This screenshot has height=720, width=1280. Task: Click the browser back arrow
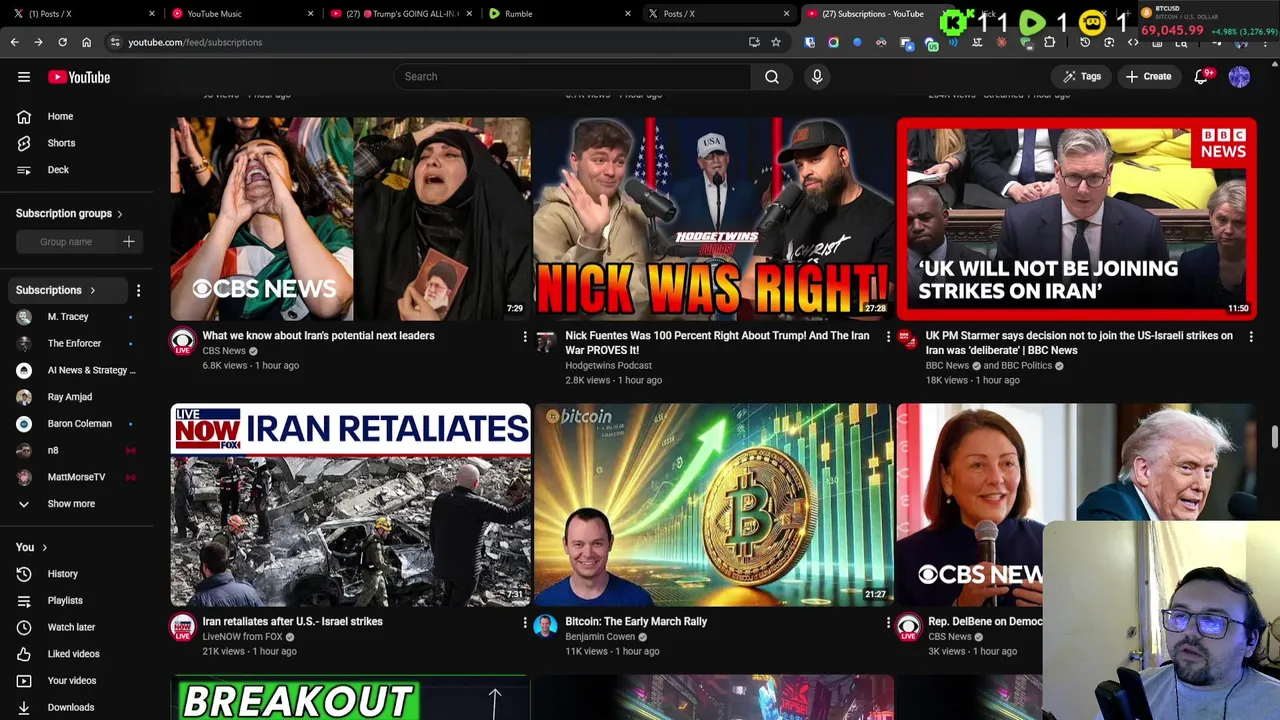coord(14,42)
